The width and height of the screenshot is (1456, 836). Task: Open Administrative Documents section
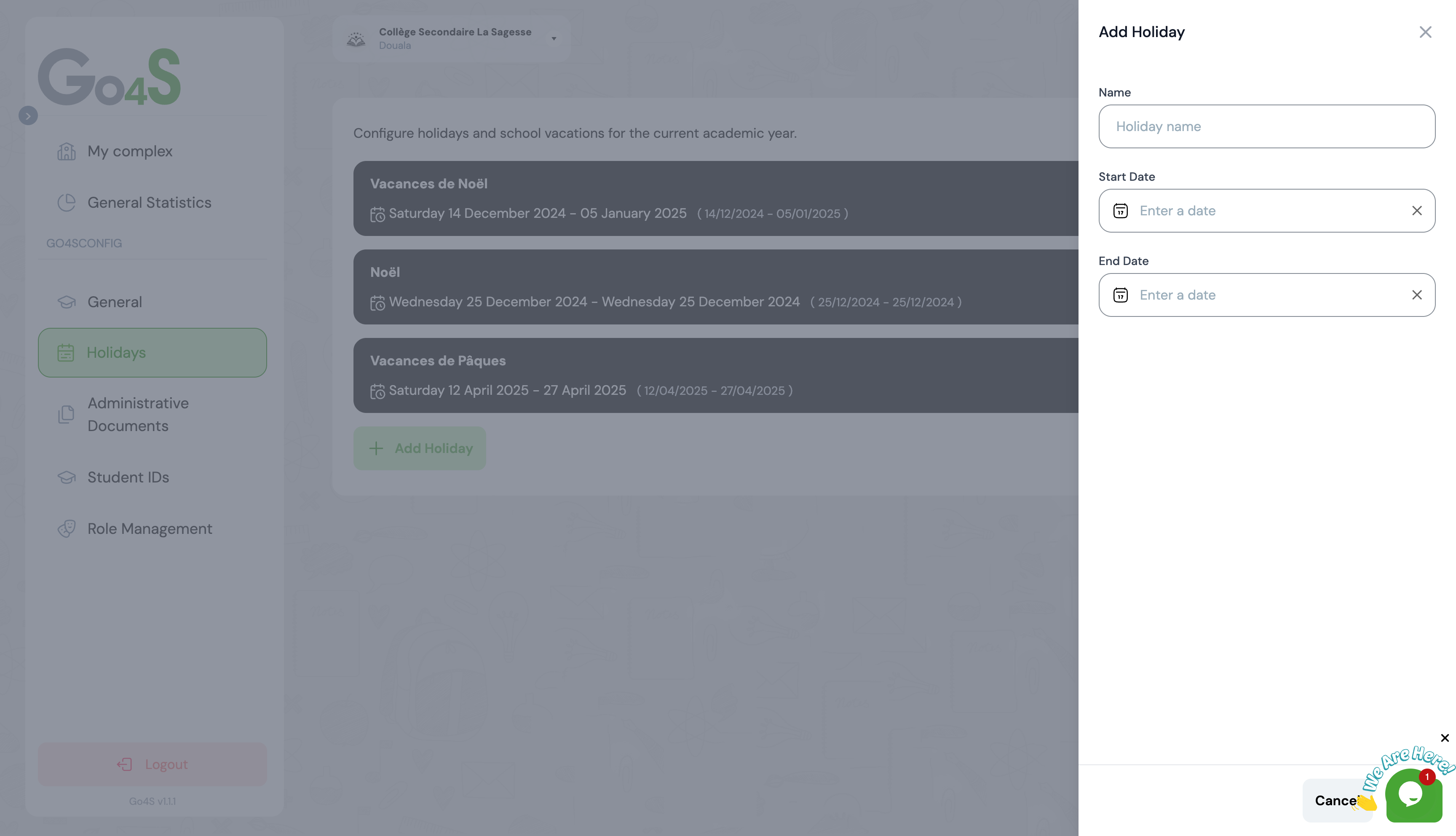point(138,415)
